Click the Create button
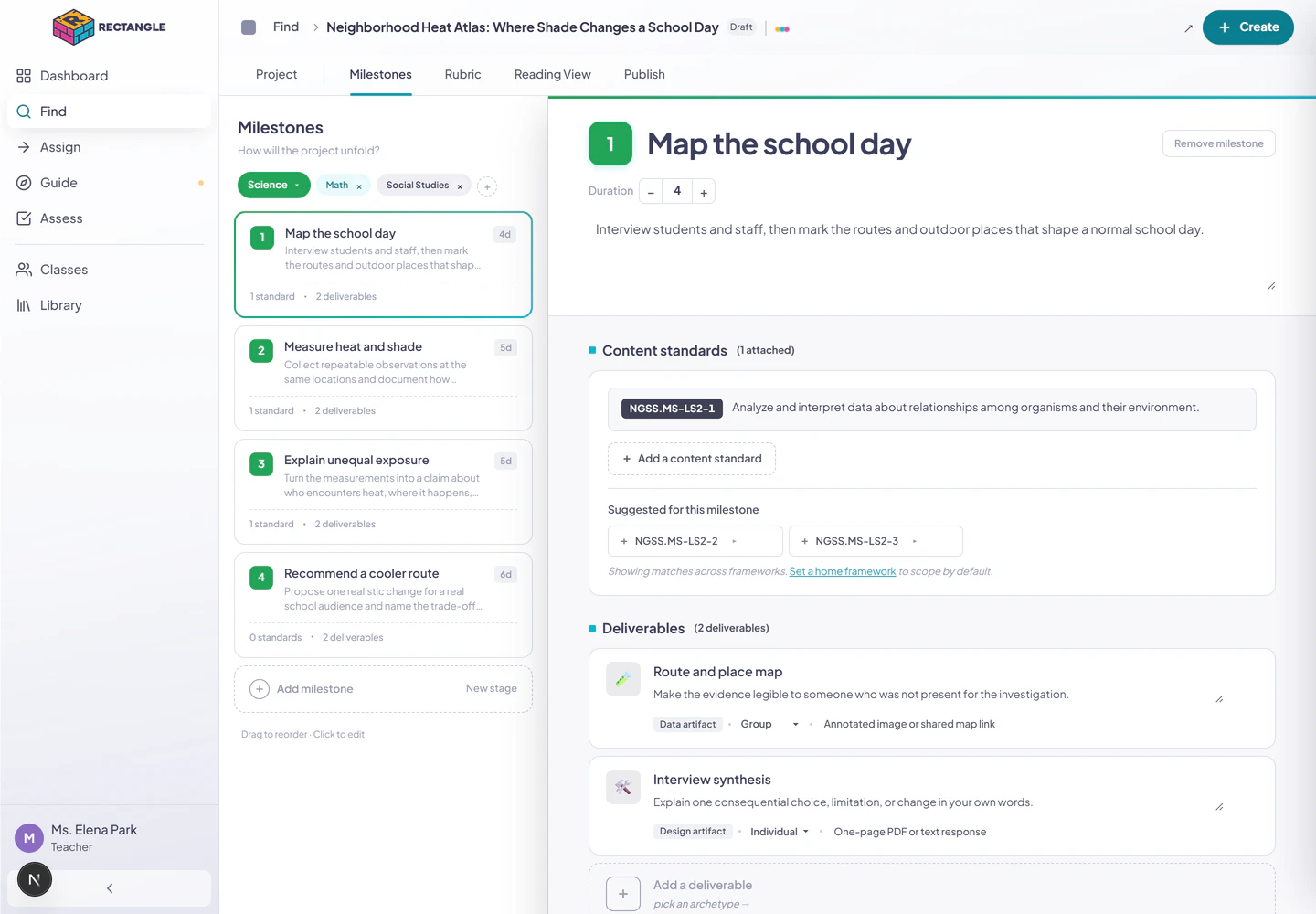Viewport: 1316px width, 914px height. 1247,27
